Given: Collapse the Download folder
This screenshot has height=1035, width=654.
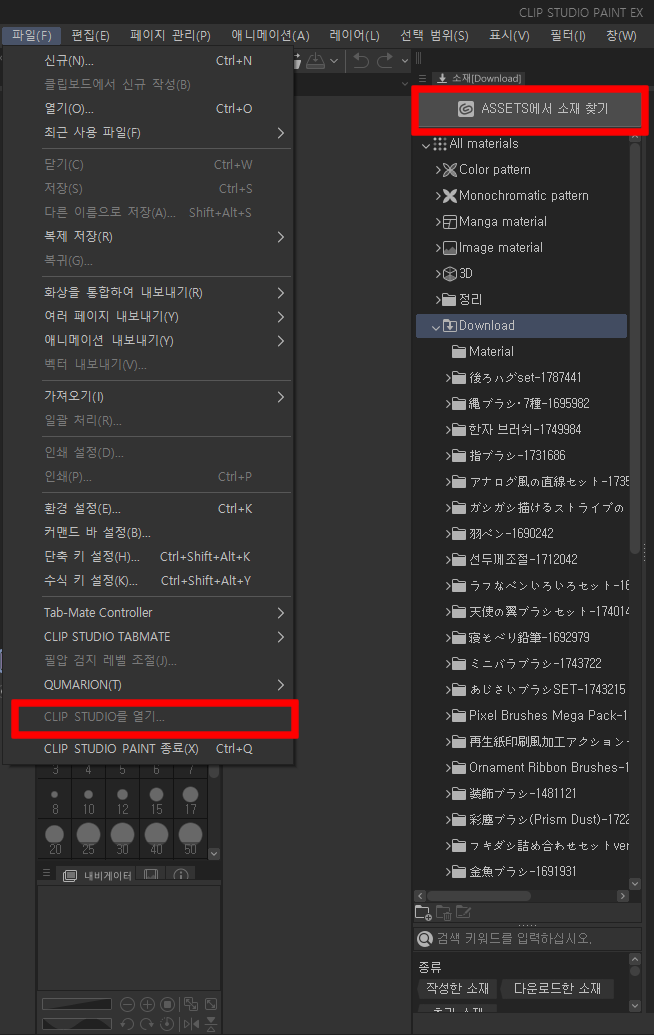Looking at the screenshot, I should (x=436, y=326).
